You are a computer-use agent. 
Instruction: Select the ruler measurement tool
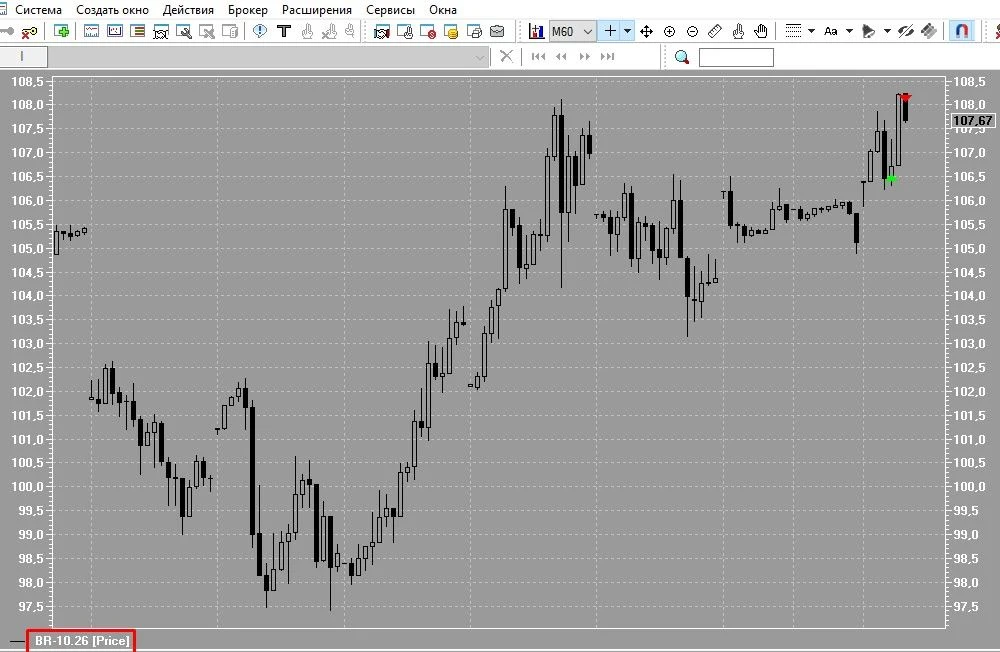click(x=715, y=31)
